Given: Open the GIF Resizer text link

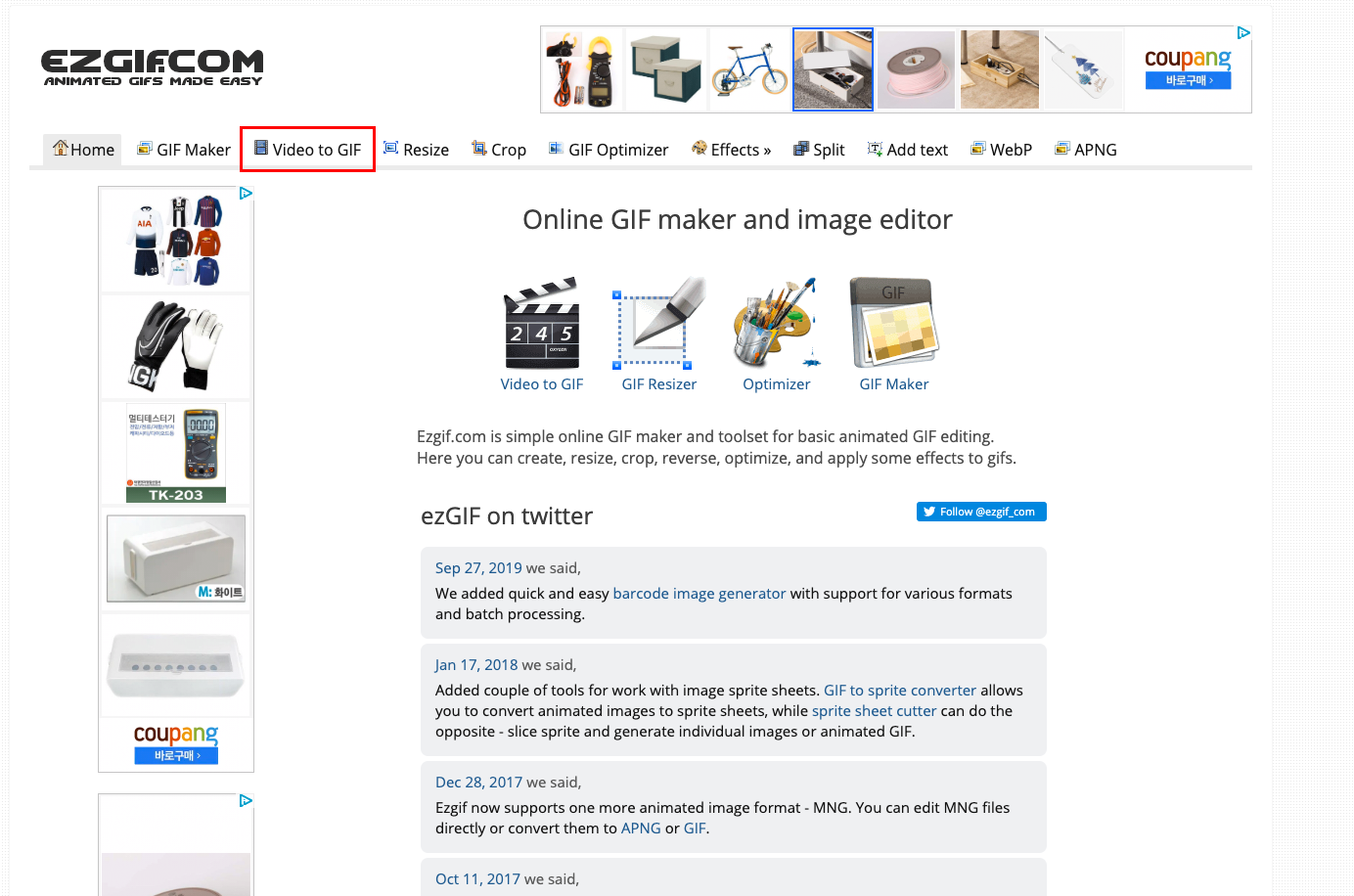Looking at the screenshot, I should (x=659, y=384).
